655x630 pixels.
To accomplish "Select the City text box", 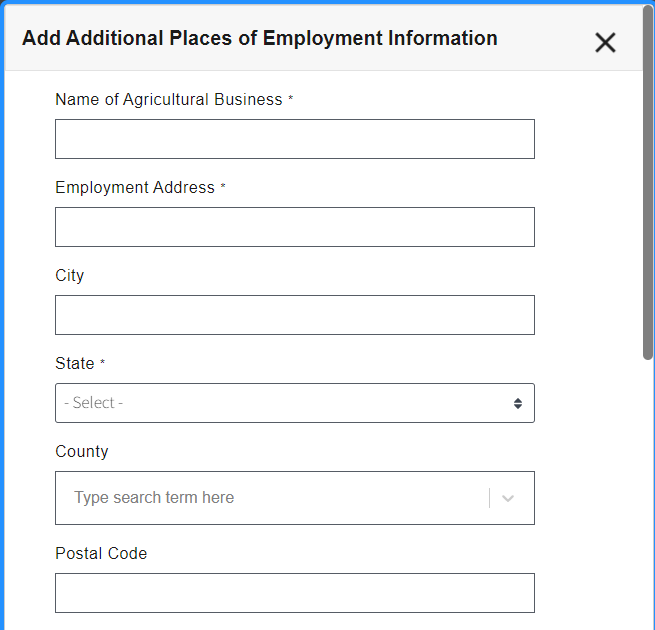I will coord(295,315).
